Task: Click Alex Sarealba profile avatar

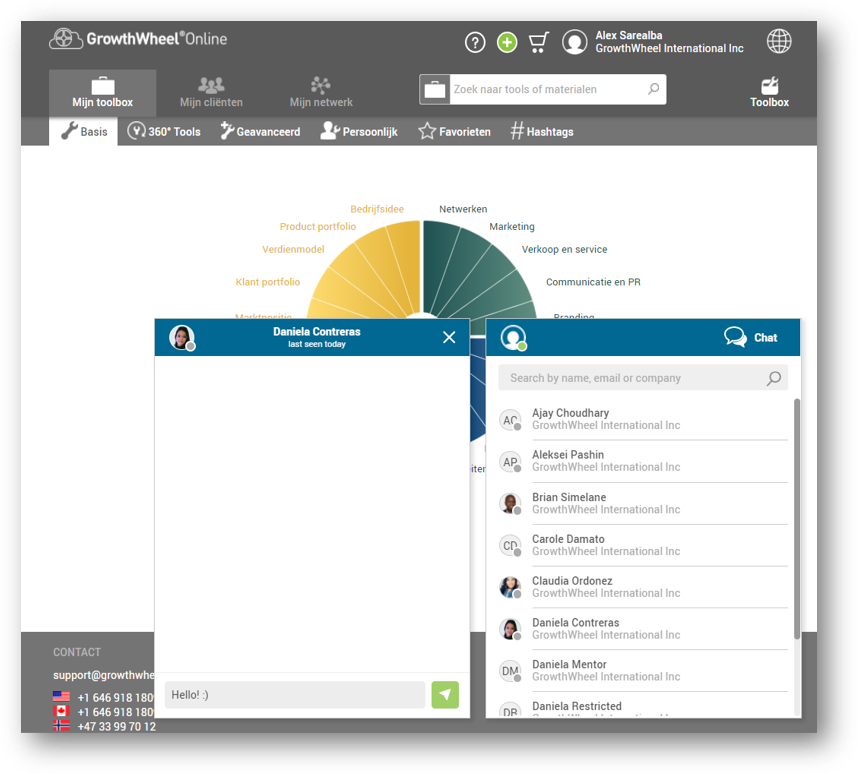Action: point(575,42)
